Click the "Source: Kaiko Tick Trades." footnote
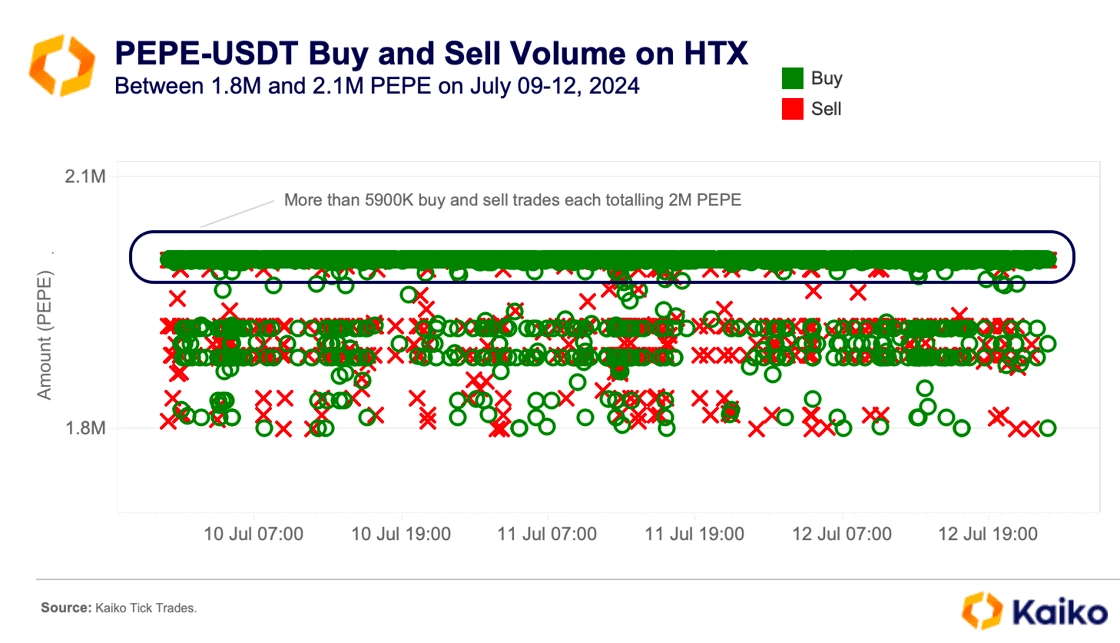Screen dimensions: 1120x643 click(119, 608)
